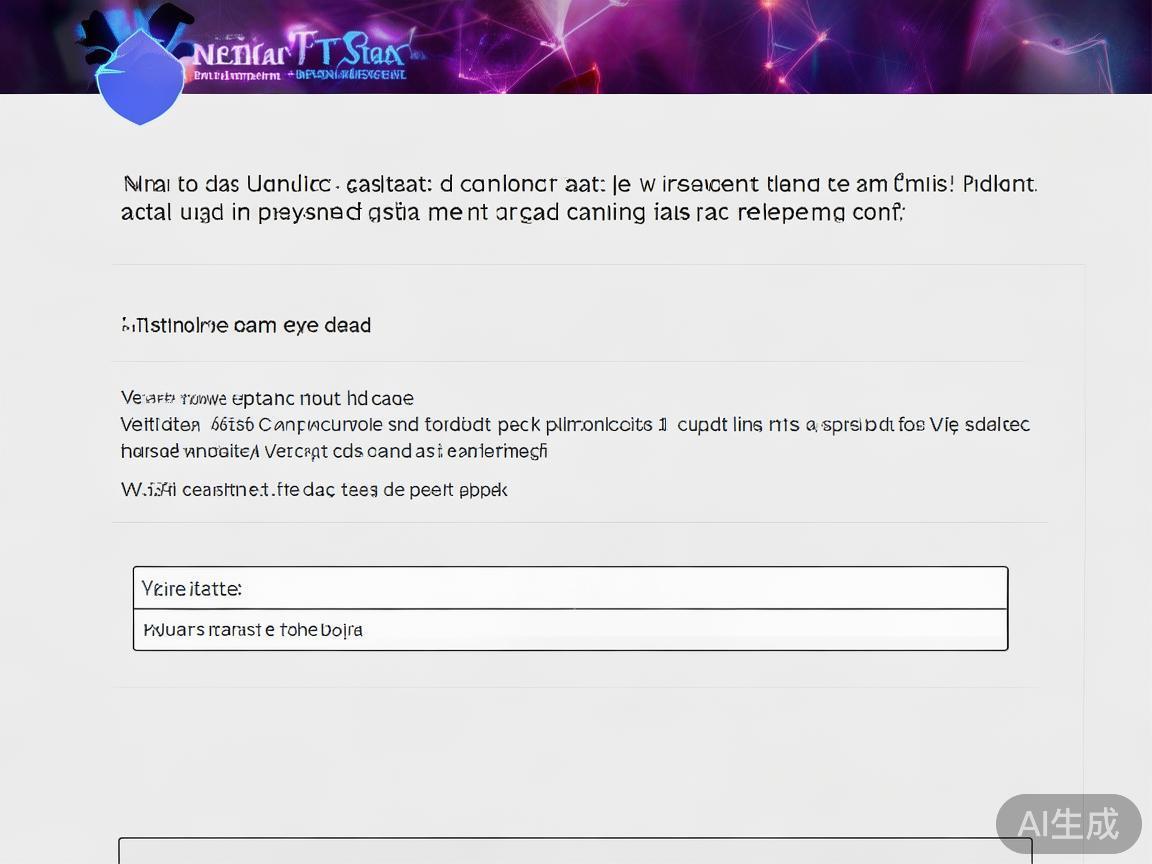
Task: Click the AI生成 badge
Action: (x=1068, y=823)
